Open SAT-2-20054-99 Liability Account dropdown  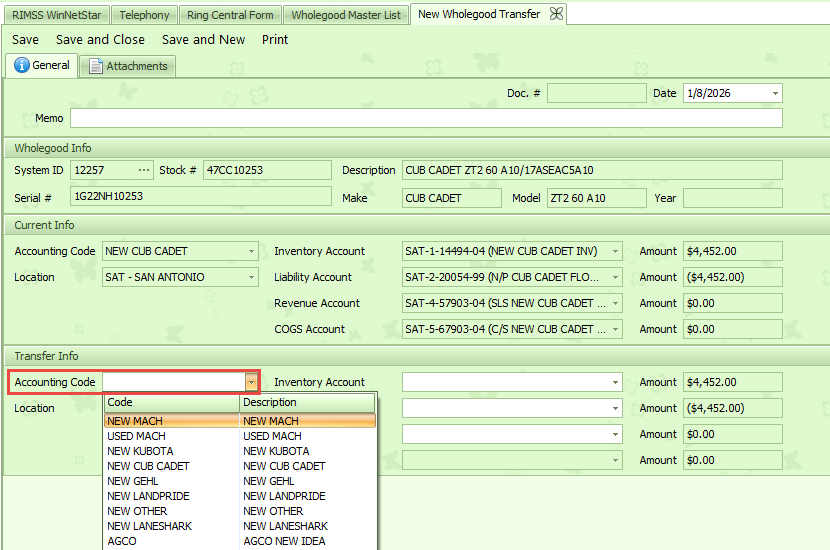[615, 277]
